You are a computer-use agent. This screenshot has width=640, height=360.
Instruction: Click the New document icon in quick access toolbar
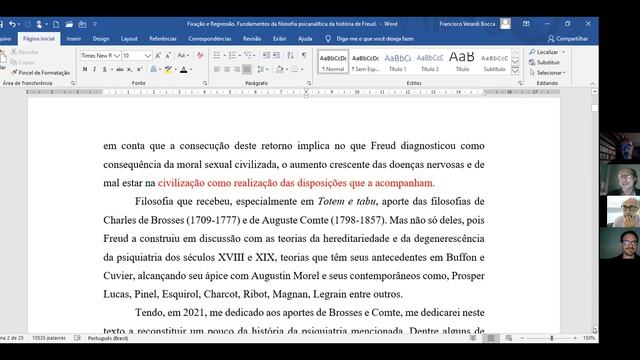(56, 24)
